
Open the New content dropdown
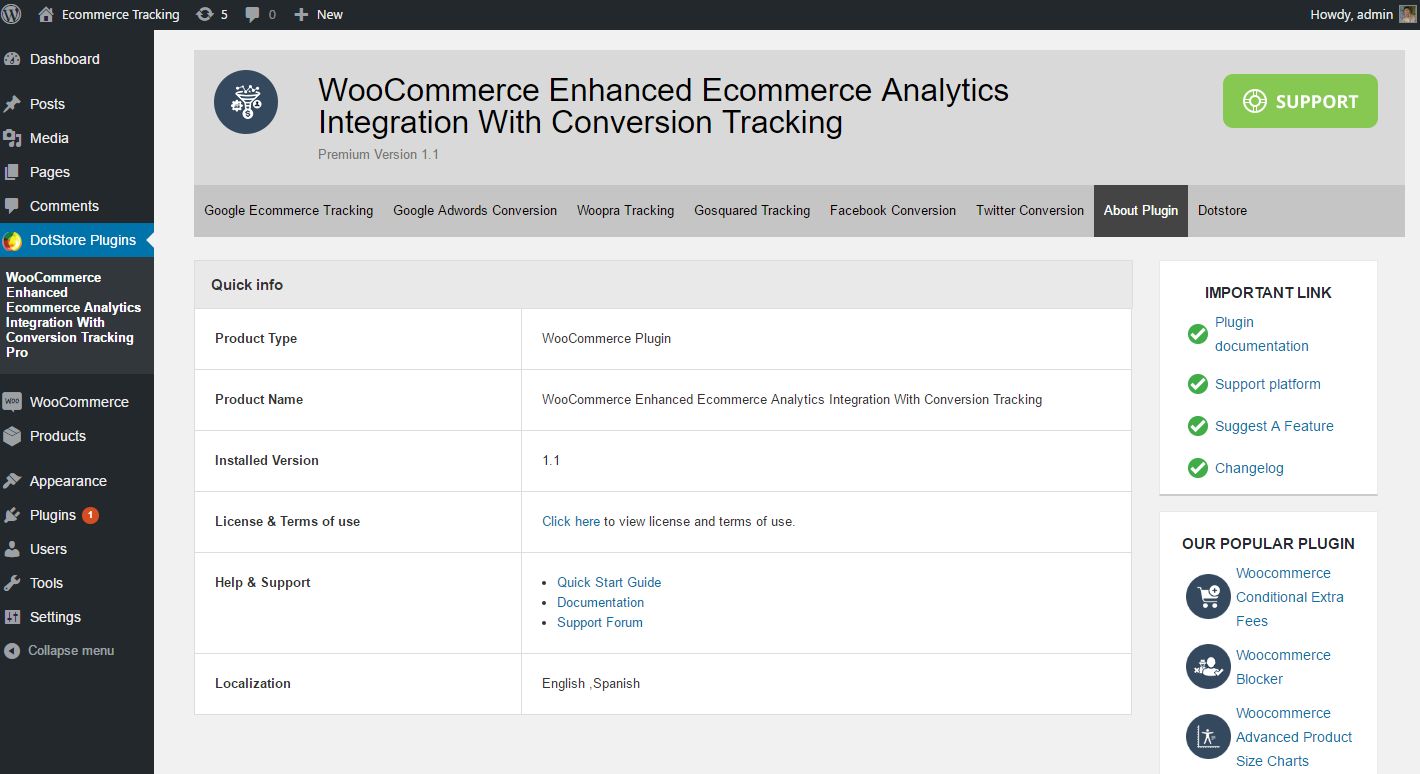(x=319, y=14)
